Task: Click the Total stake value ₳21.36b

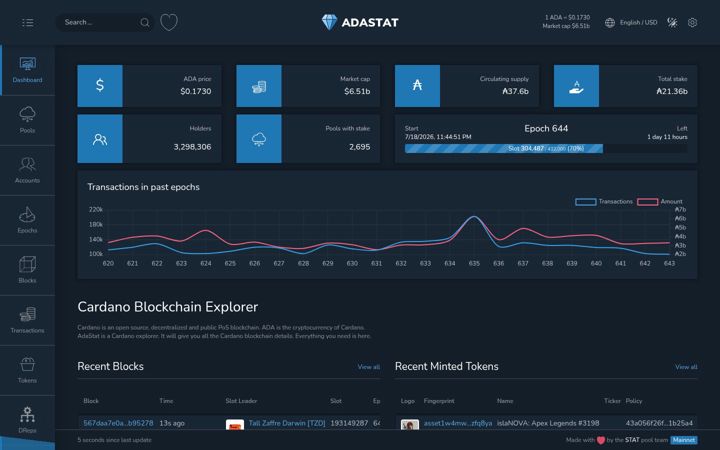Action: tap(672, 91)
